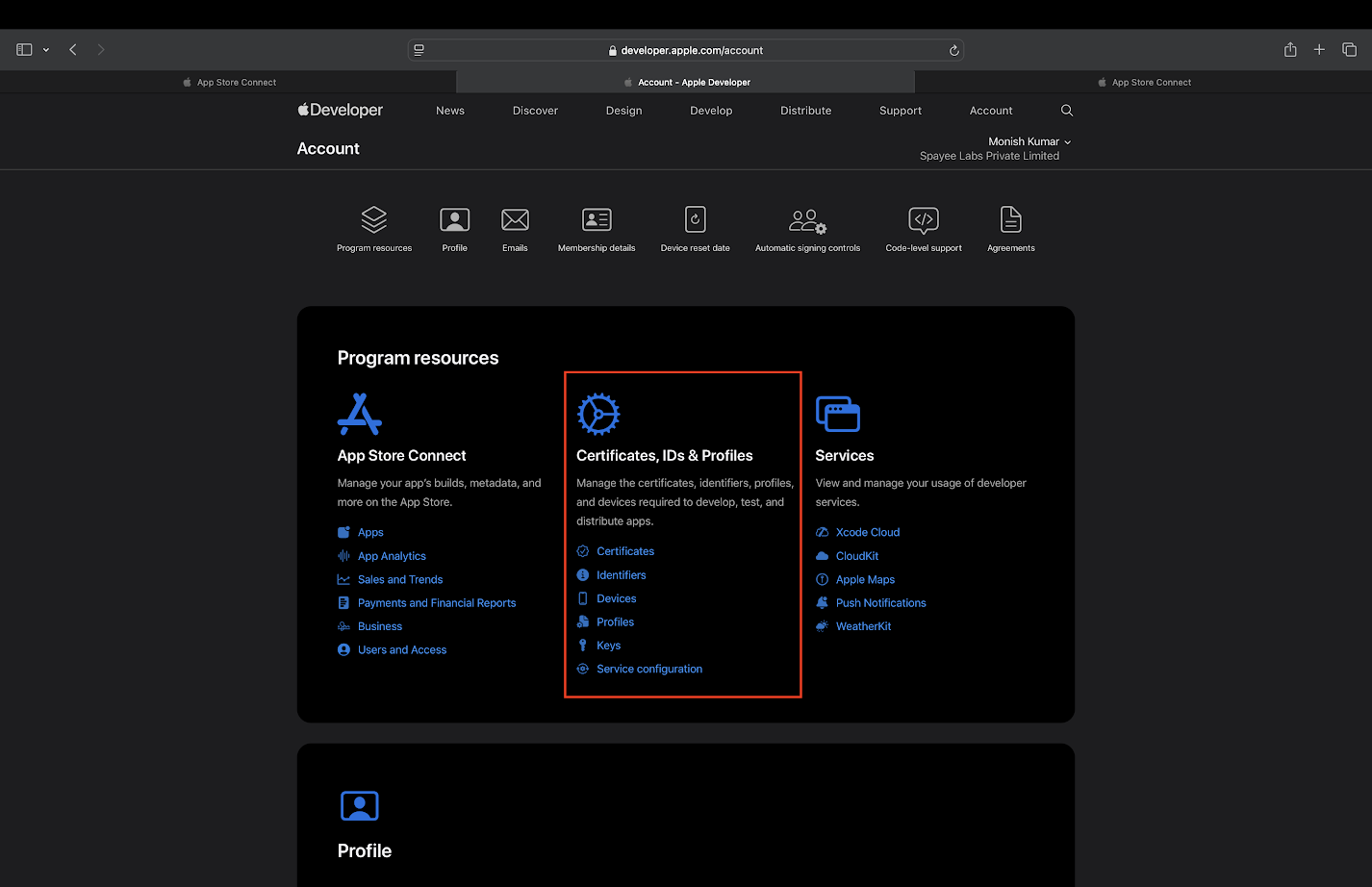Click the Code-level support icon
The image size is (1372, 887).
[x=924, y=220]
